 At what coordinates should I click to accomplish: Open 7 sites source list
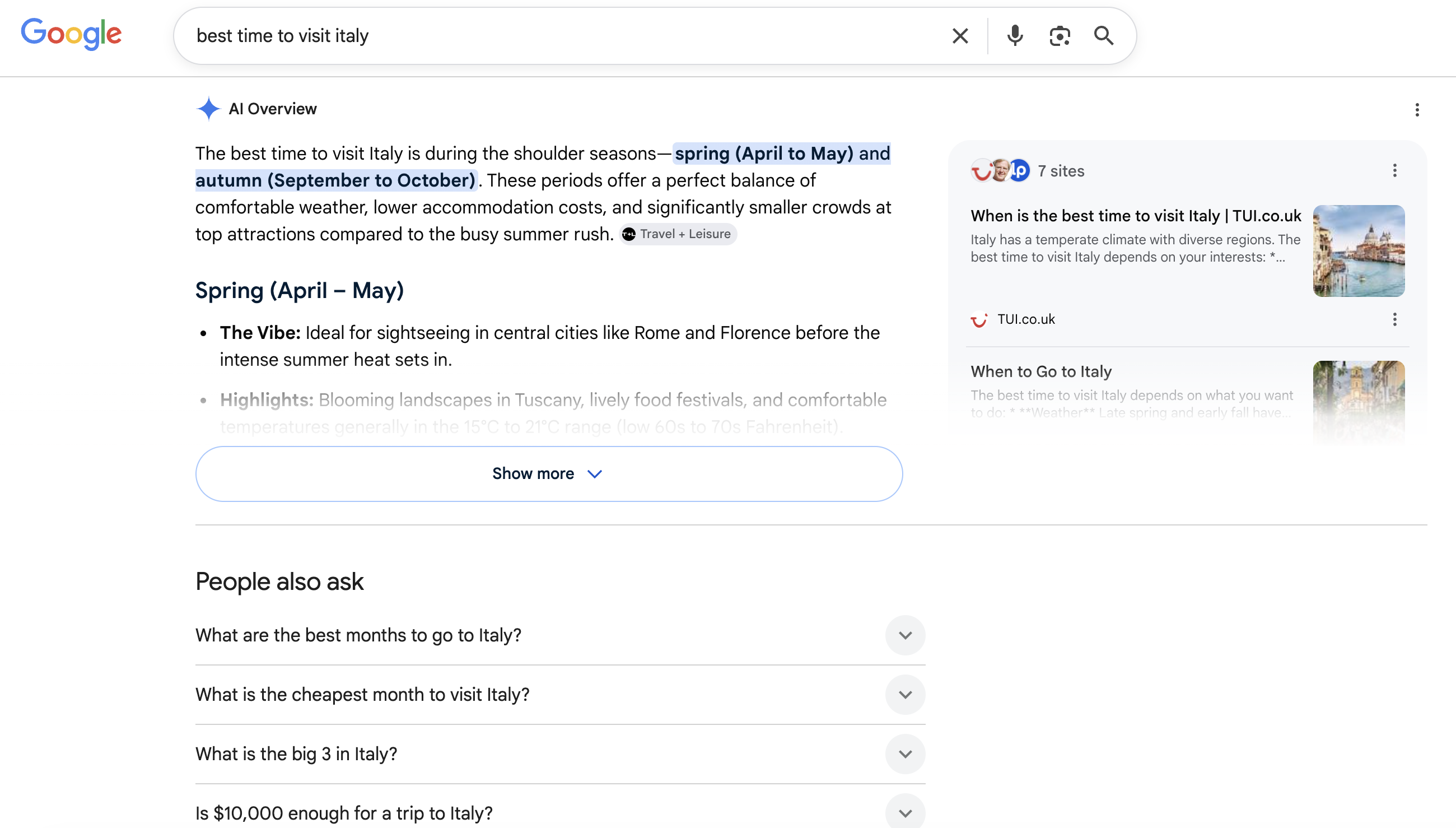[1061, 171]
